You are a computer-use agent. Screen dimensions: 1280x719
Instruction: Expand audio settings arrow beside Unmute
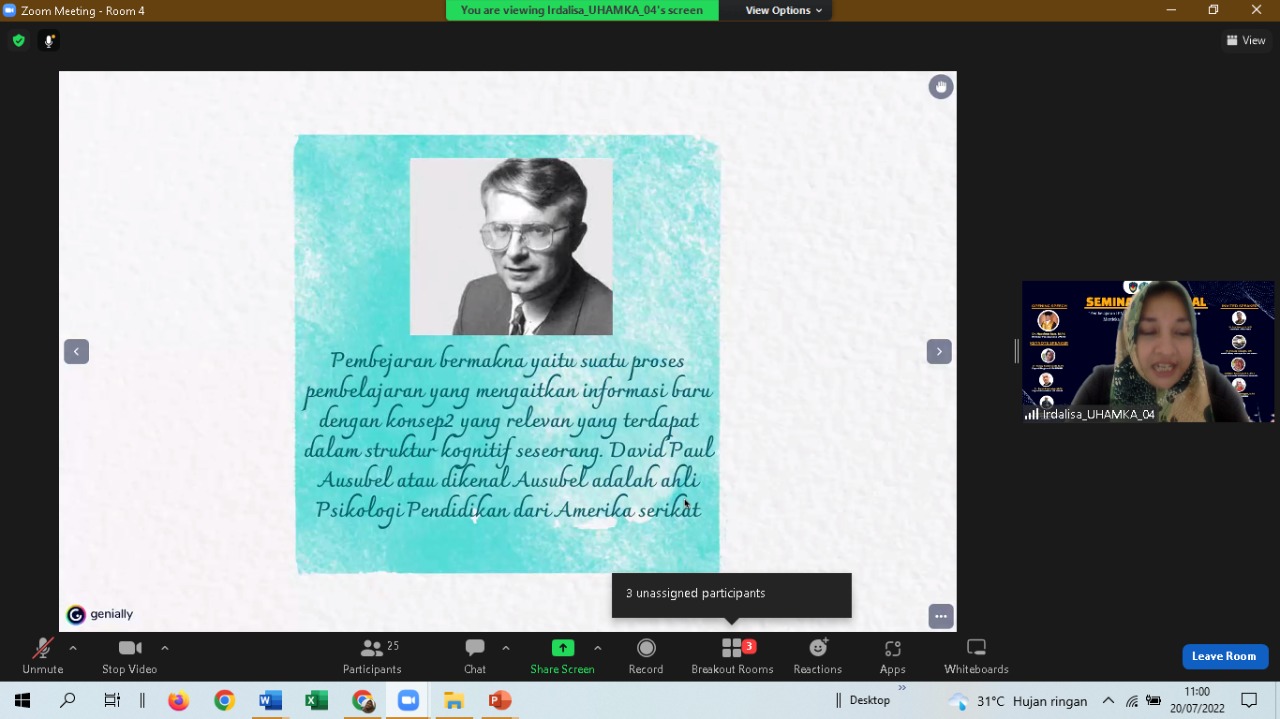point(73,648)
